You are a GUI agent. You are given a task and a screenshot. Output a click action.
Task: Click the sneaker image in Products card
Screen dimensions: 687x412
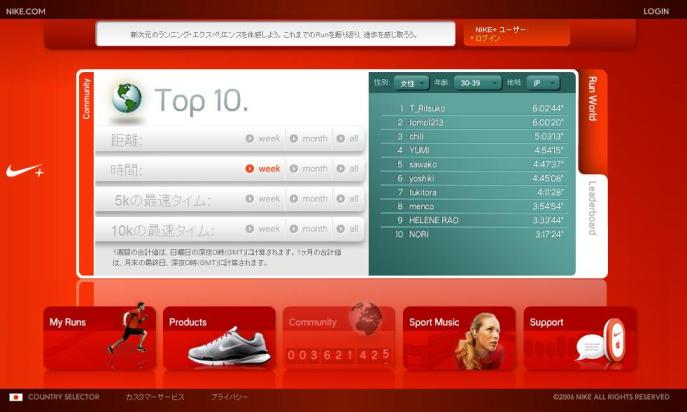[x=228, y=346]
